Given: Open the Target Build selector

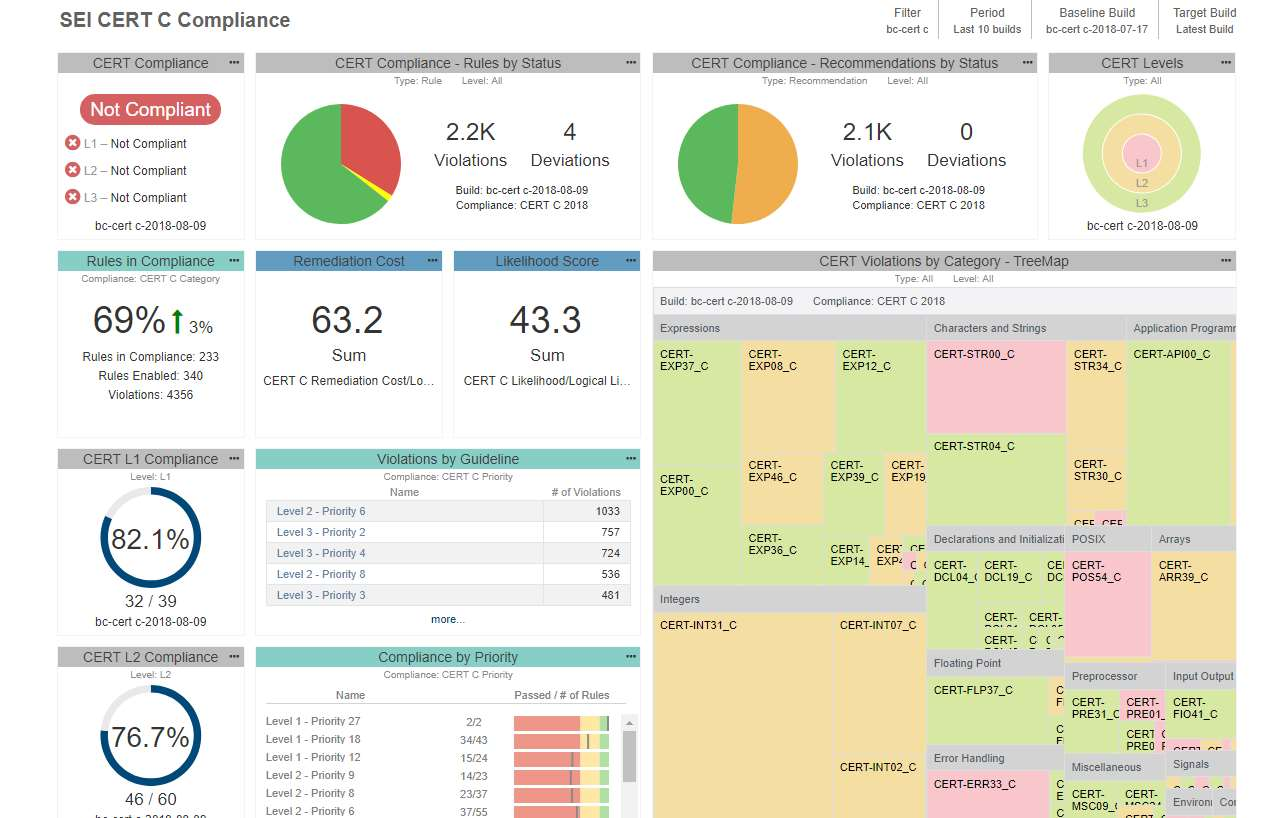Looking at the screenshot, I should 1204,21.
